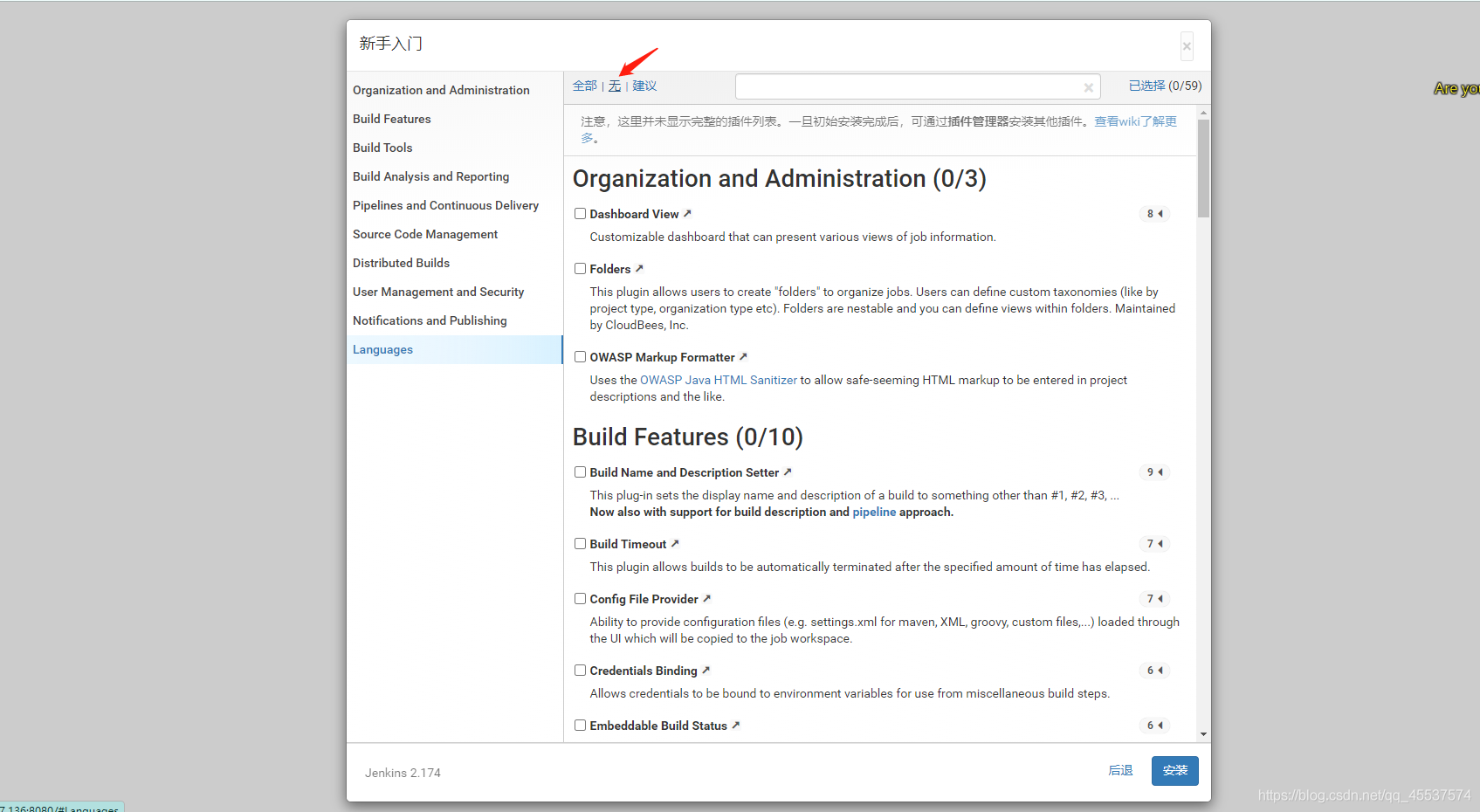The image size is (1480, 812).
Task: Check the Folders plugin
Action: [580, 268]
